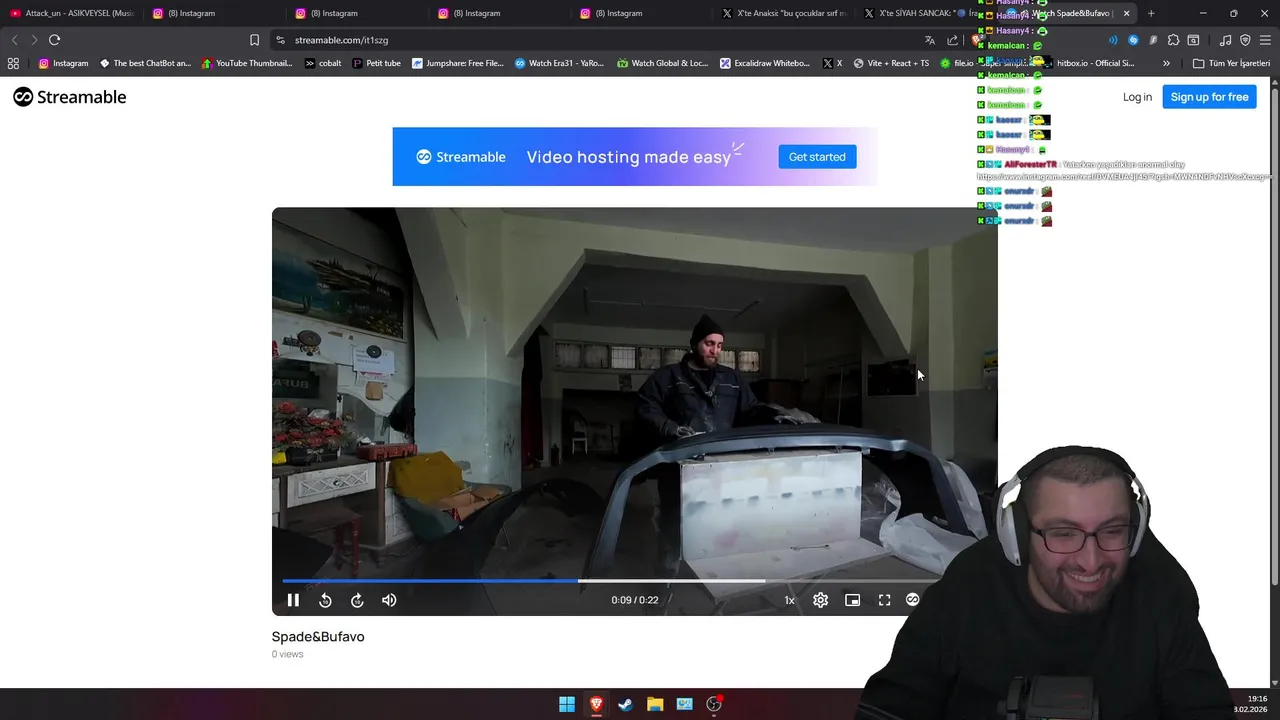Click the translate page icon
This screenshot has height=720, width=1280.
point(930,40)
